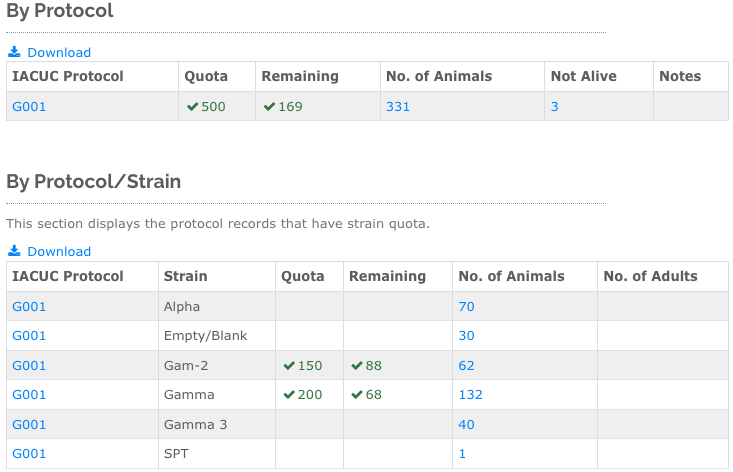Click the checkmark beside Gam-2 remaining 88
The height and width of the screenshot is (472, 733).
tap(357, 365)
